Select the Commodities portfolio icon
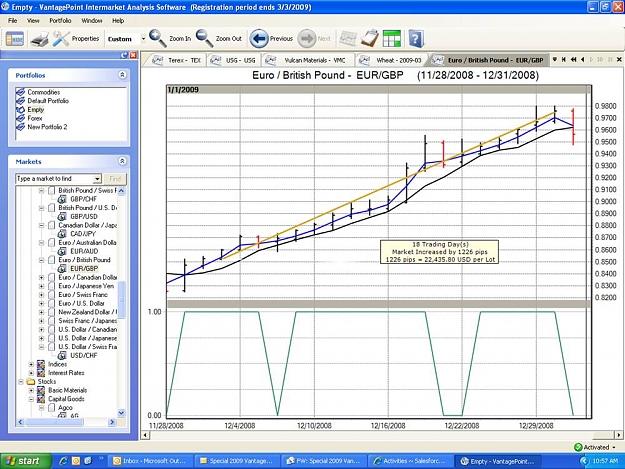Screen dimensions: 625x469 (x=20, y=92)
